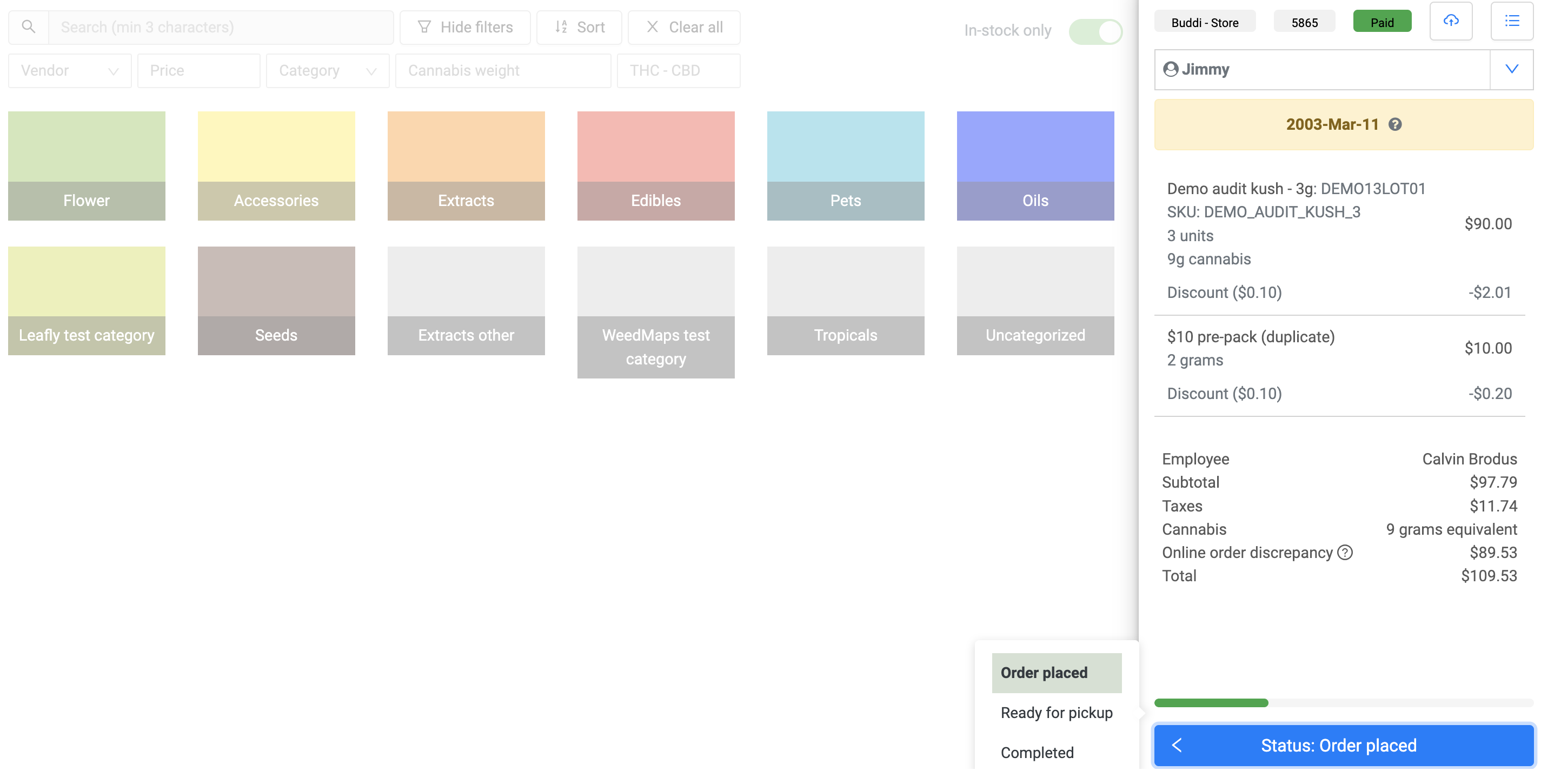The width and height of the screenshot is (1541, 784).
Task: Expand the Vendor filter dropdown
Action: [x=70, y=71]
